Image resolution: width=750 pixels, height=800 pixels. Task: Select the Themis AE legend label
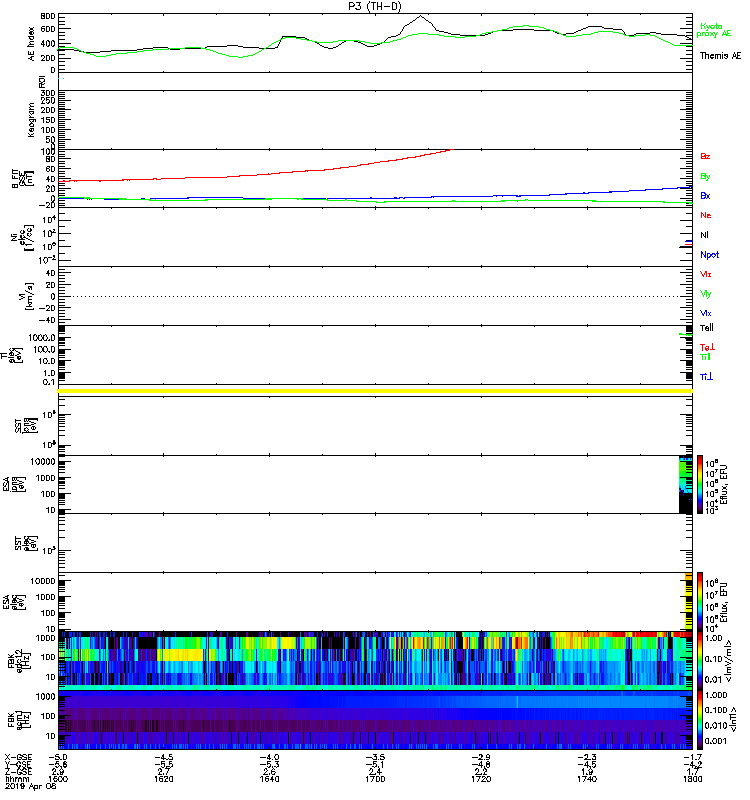click(x=720, y=56)
